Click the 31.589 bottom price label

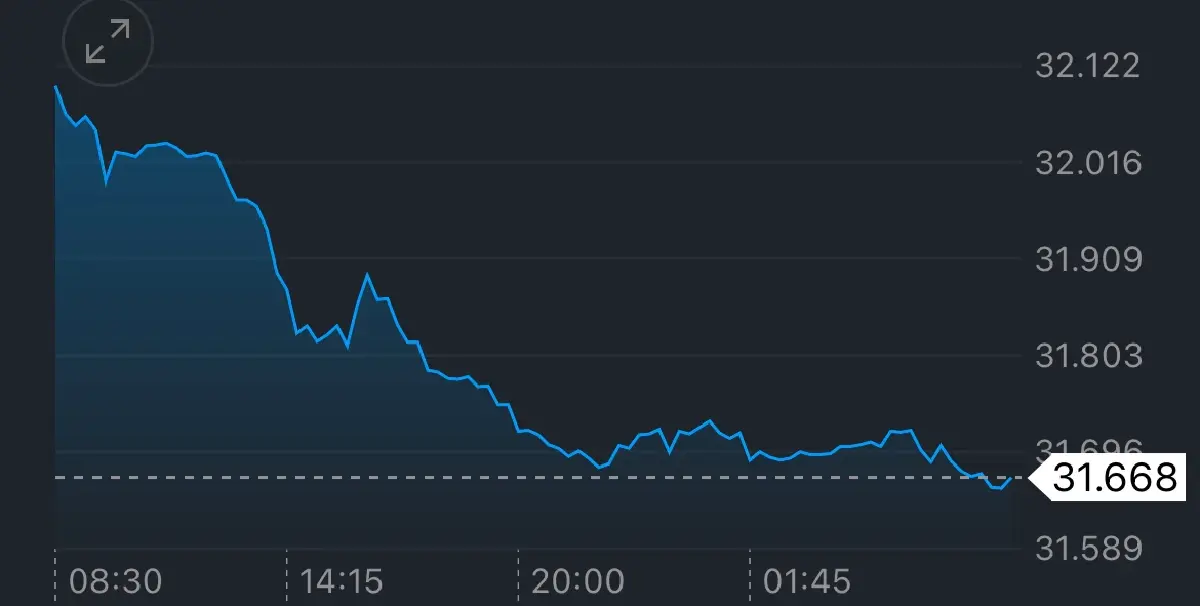[1088, 549]
